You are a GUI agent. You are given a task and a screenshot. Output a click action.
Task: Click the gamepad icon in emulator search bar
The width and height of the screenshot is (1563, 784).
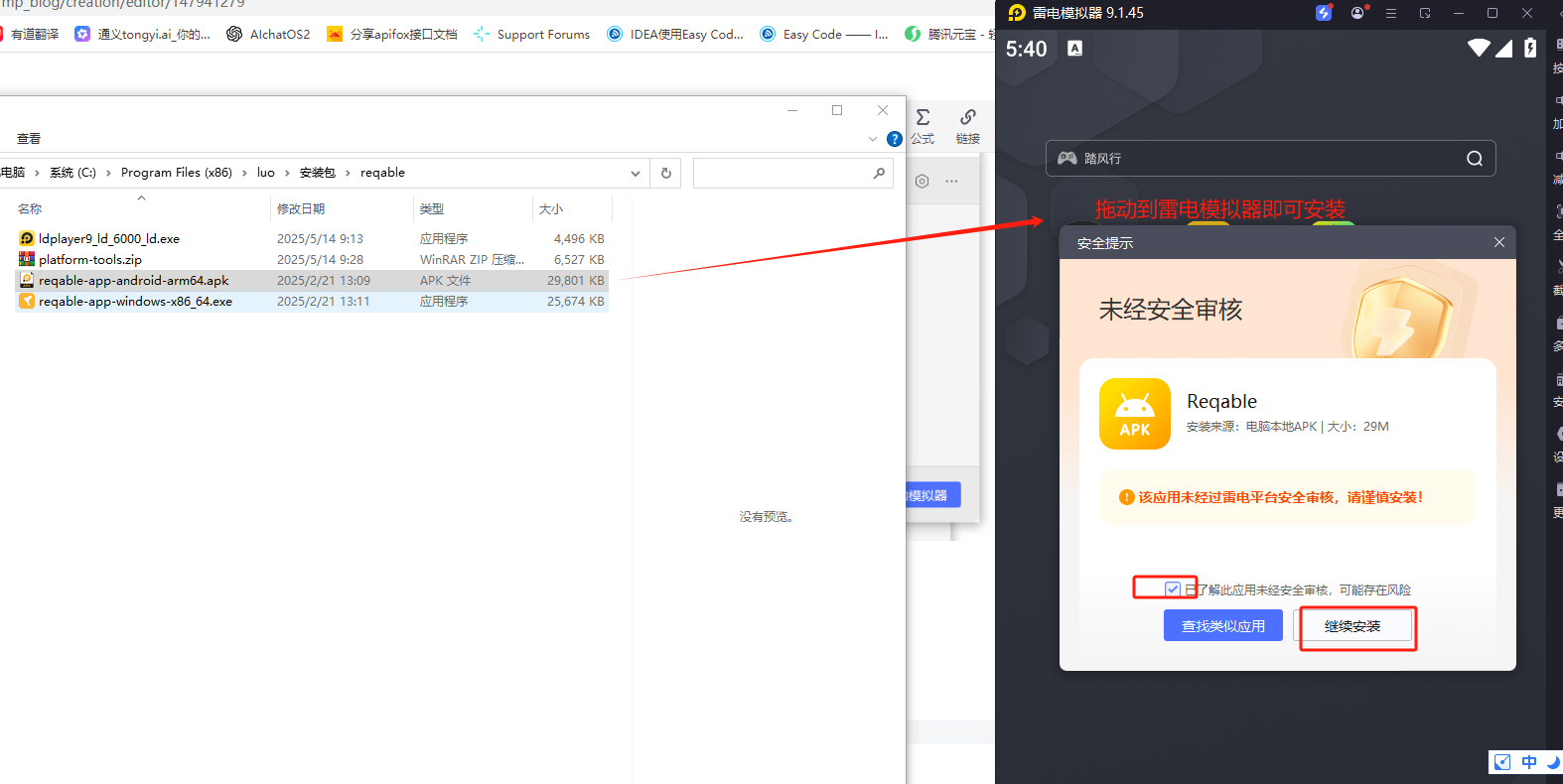[x=1066, y=158]
